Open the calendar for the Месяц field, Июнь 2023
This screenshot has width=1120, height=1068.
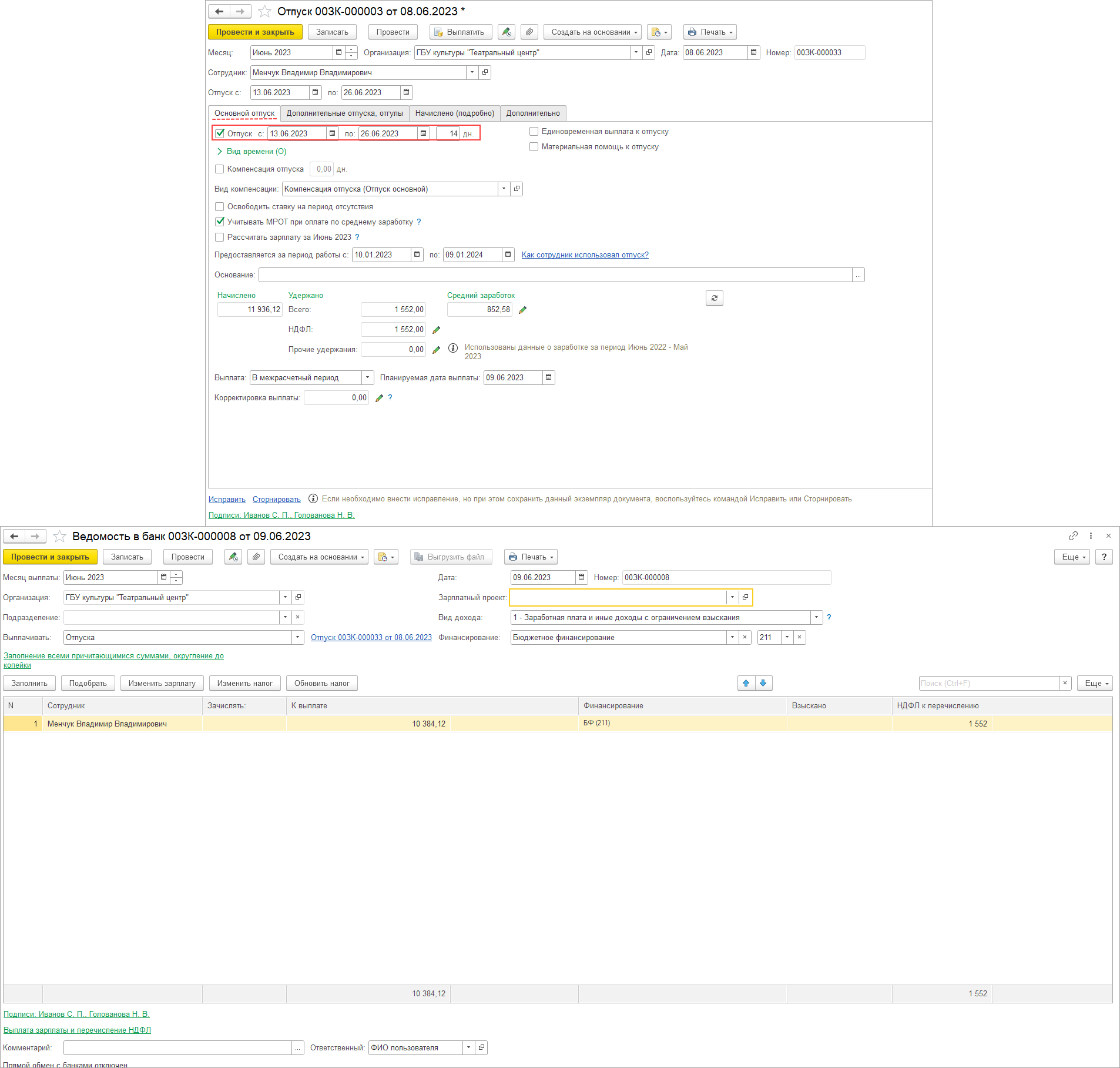[338, 52]
